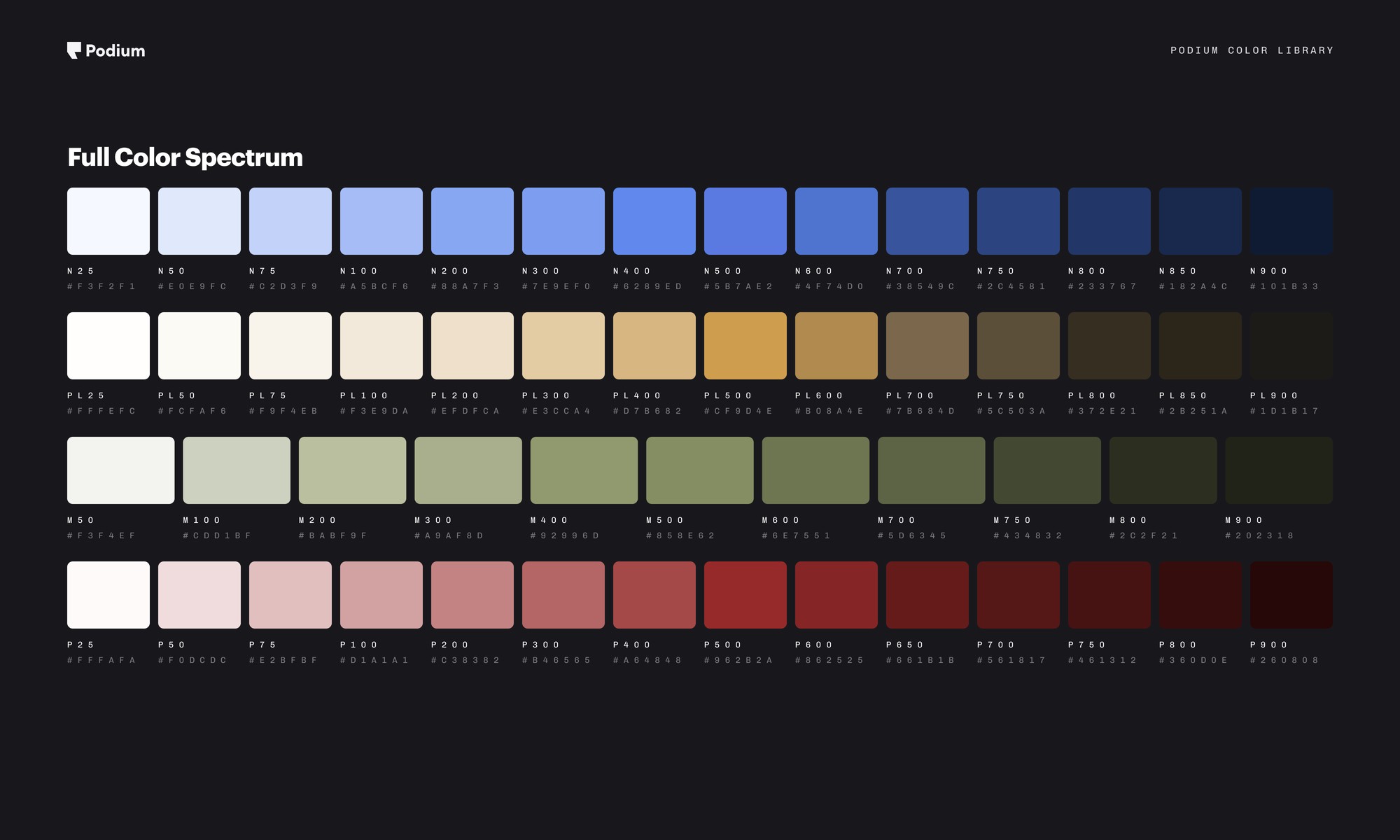Choose the M750 swatch

(x=1047, y=470)
